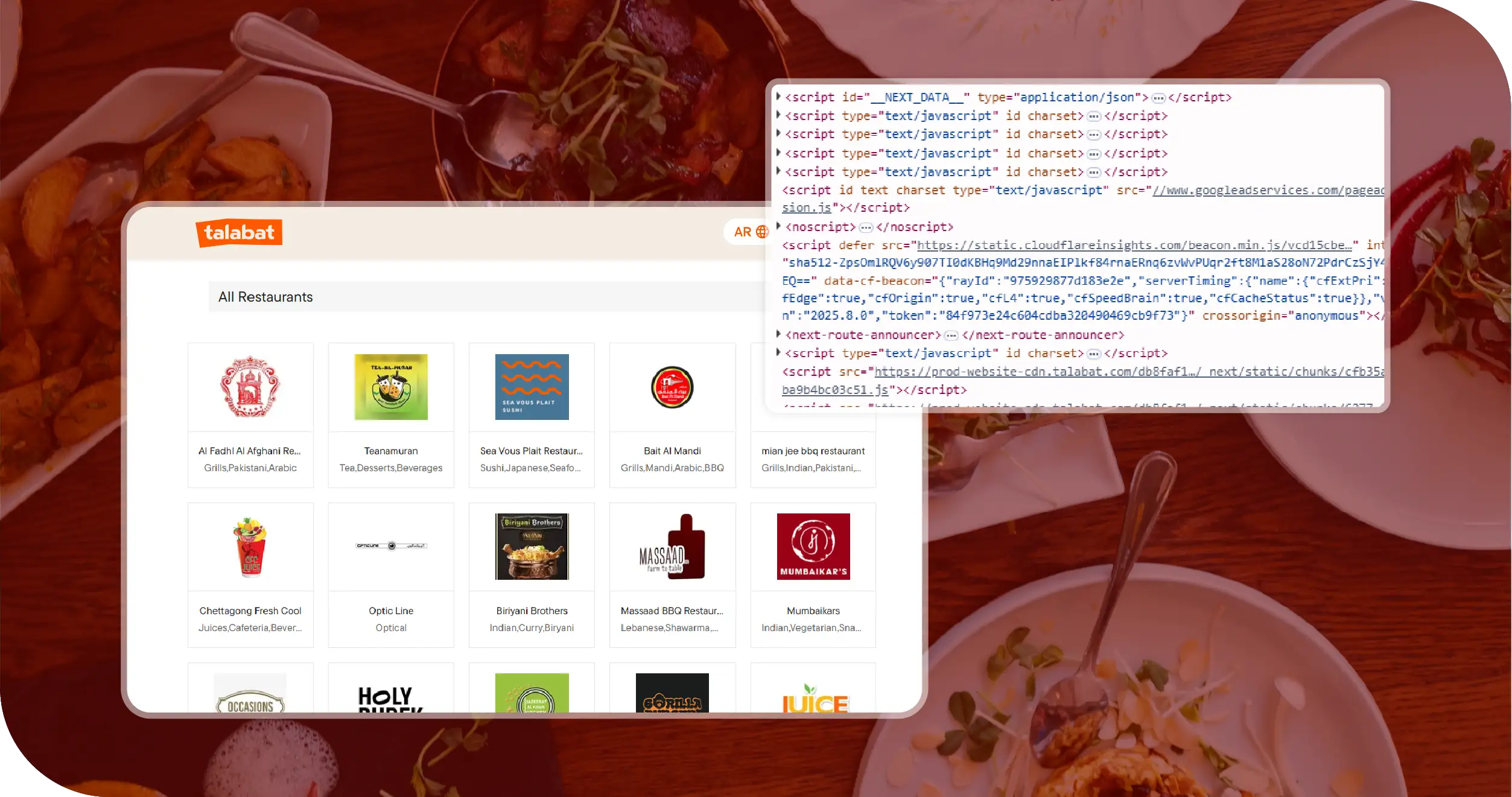
Task: Open the googleadservices script source link
Action: (x=1267, y=191)
